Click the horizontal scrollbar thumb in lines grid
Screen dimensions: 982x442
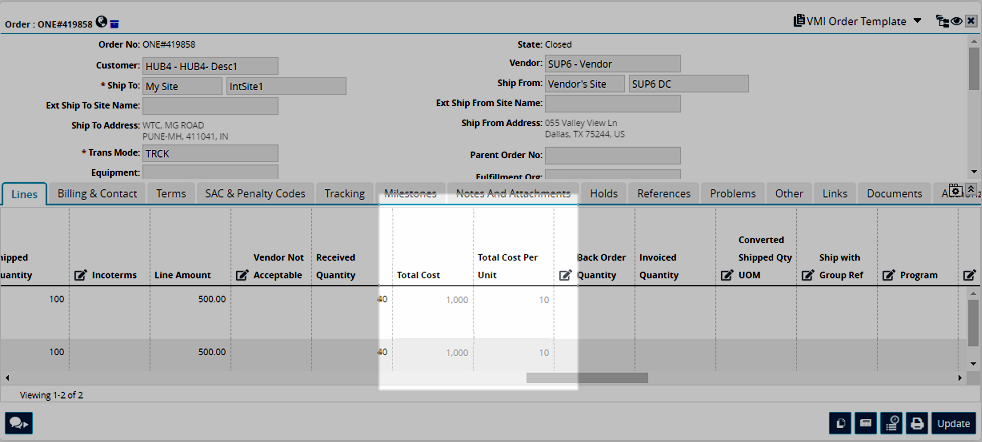(x=587, y=378)
